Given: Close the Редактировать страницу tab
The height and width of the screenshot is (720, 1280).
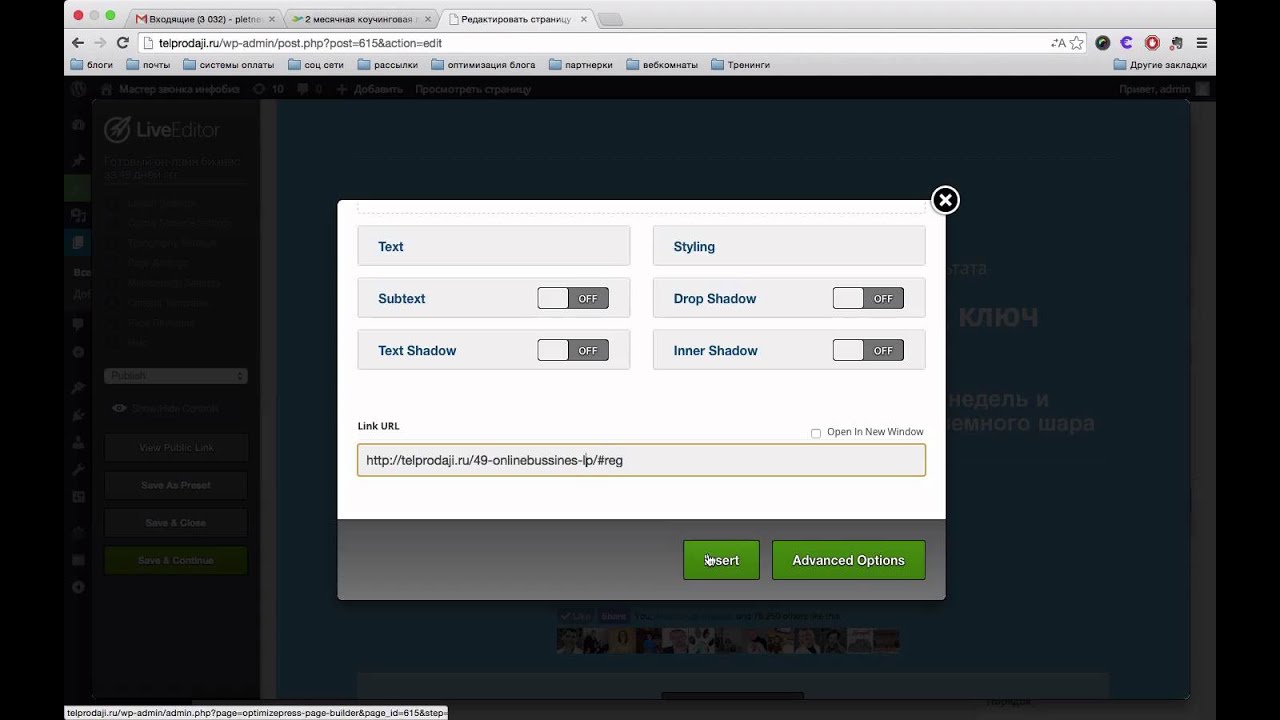Looking at the screenshot, I should click(583, 19).
